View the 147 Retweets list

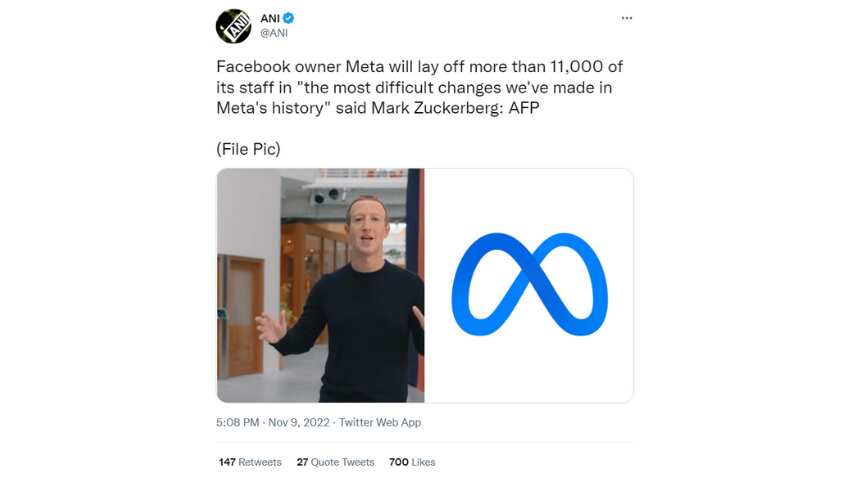tap(250, 462)
